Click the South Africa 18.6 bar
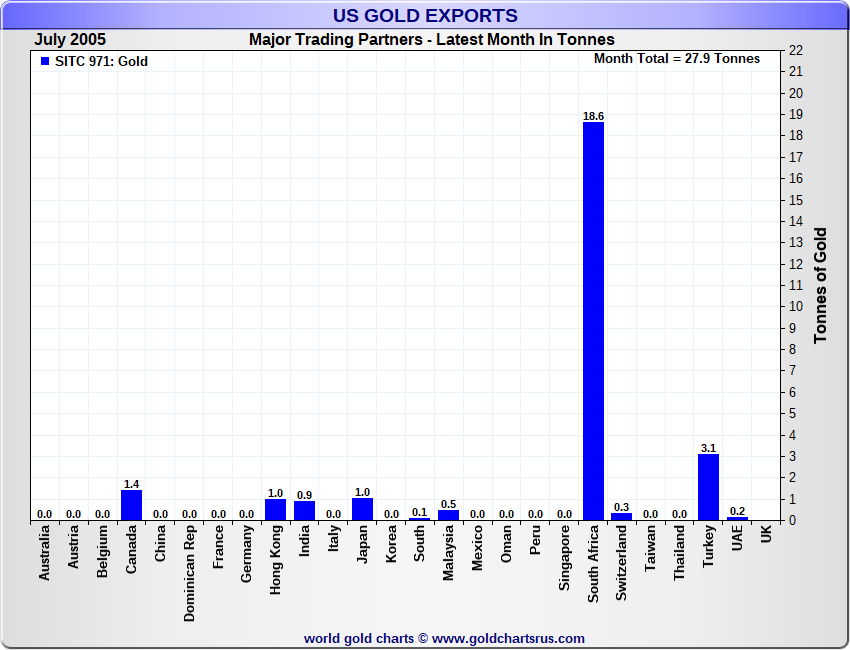Screen dimensions: 850x650 593,321
